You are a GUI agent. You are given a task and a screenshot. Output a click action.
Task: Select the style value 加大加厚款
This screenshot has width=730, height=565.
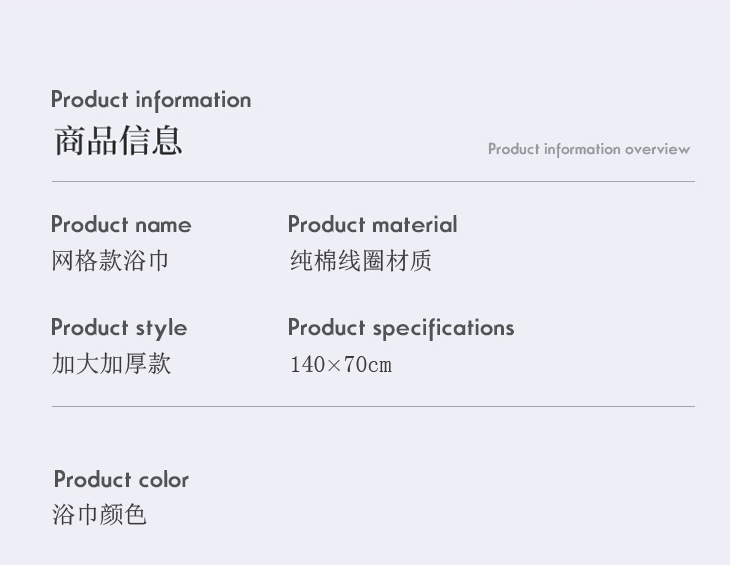[x=111, y=363]
